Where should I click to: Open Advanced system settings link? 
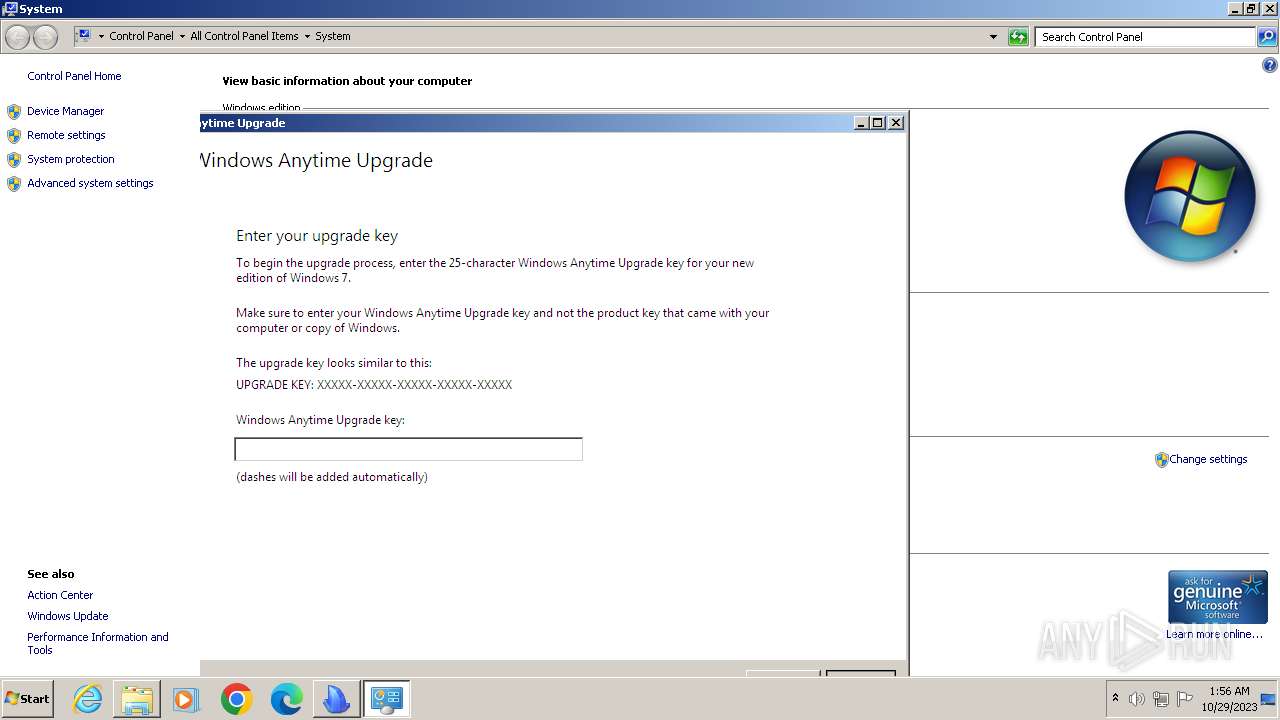[90, 183]
